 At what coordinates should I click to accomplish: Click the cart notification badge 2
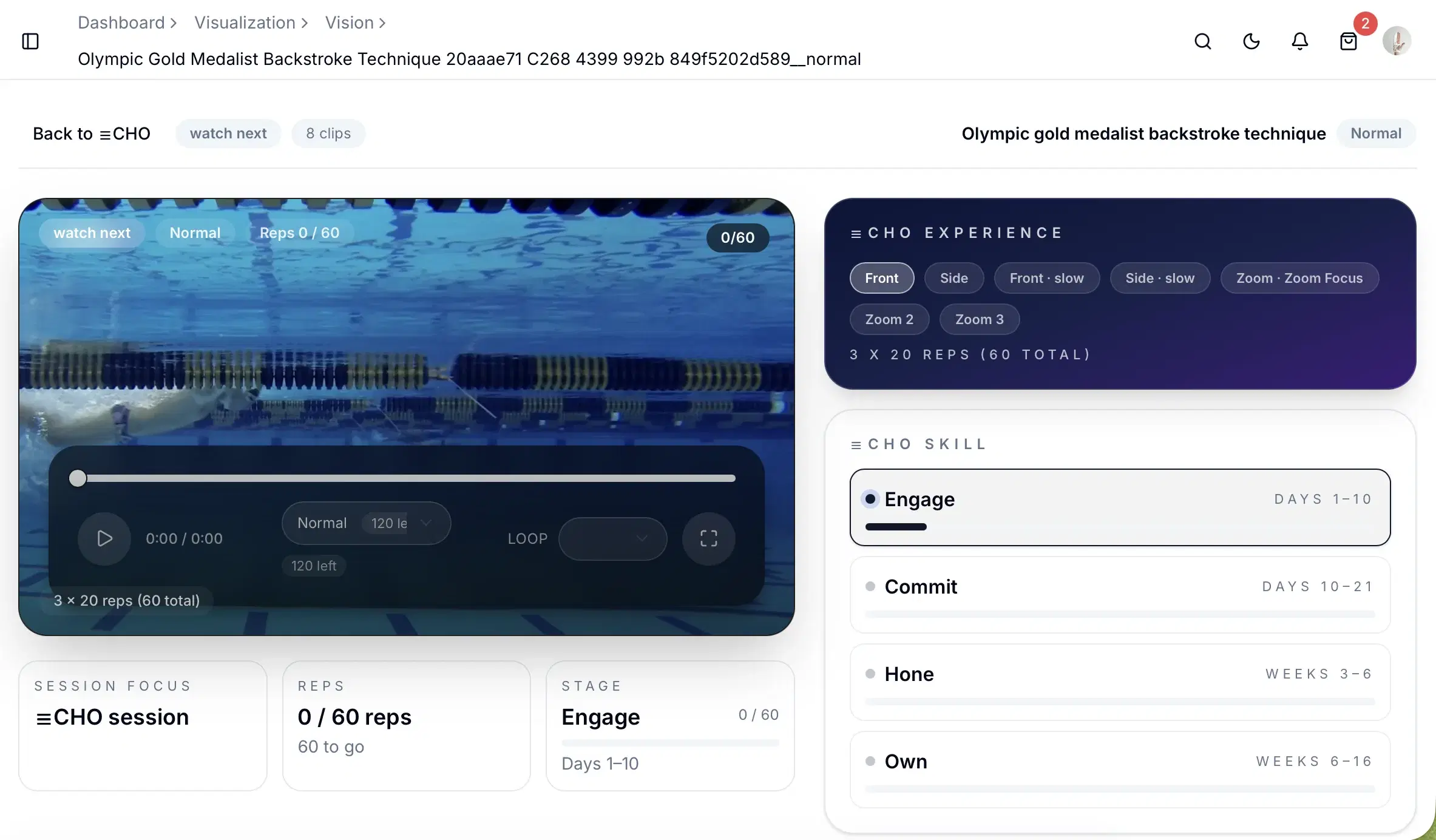tap(1365, 24)
